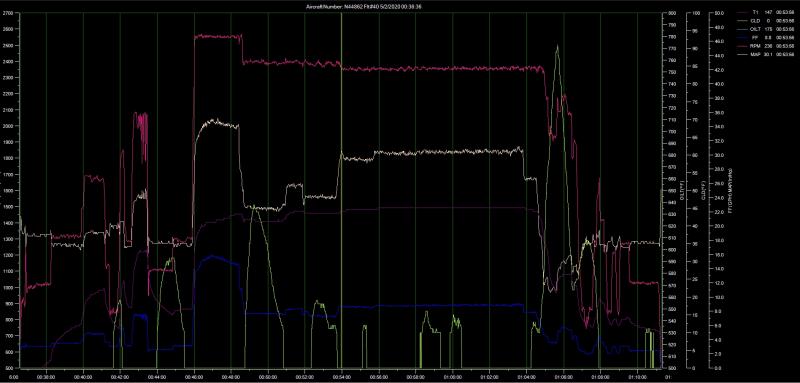
Task: Click the 100 value atop the CLD axis
Action: [696, 13]
